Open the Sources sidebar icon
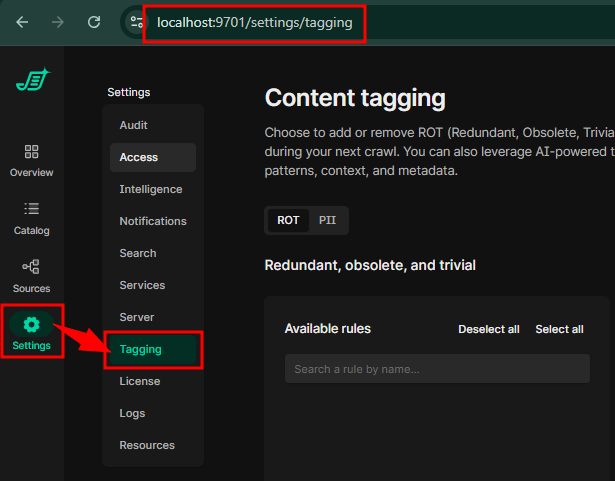The image size is (615, 481). [31, 267]
